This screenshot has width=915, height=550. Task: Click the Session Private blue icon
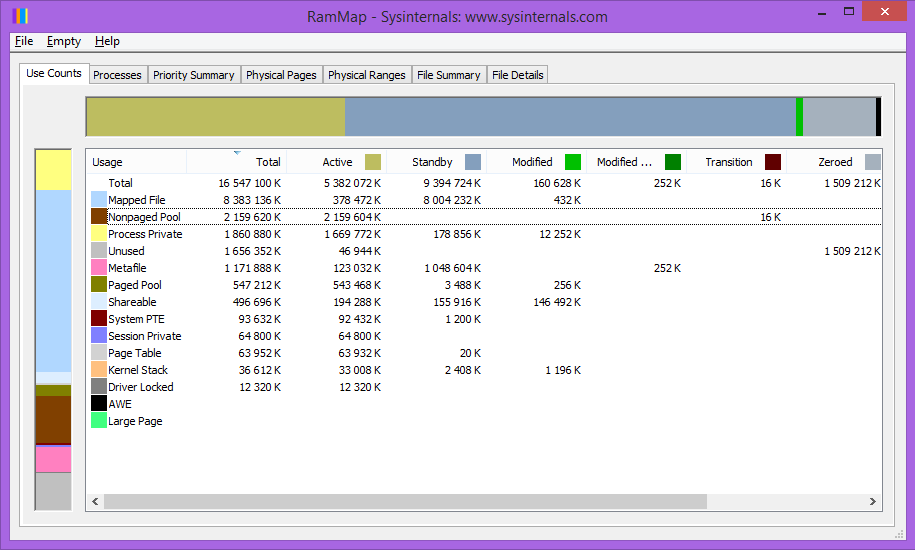(x=99, y=336)
